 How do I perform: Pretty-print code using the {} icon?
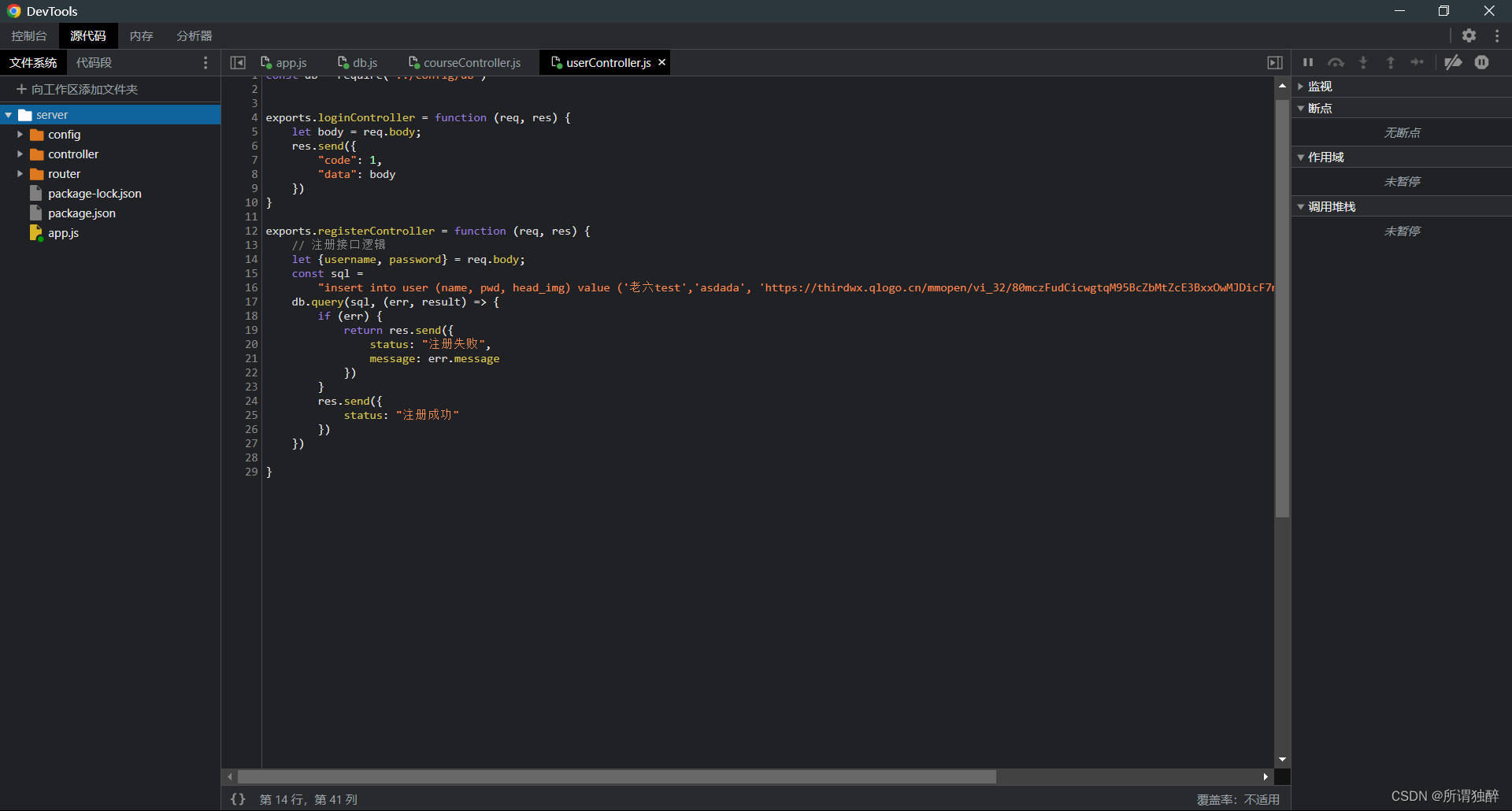point(237,799)
